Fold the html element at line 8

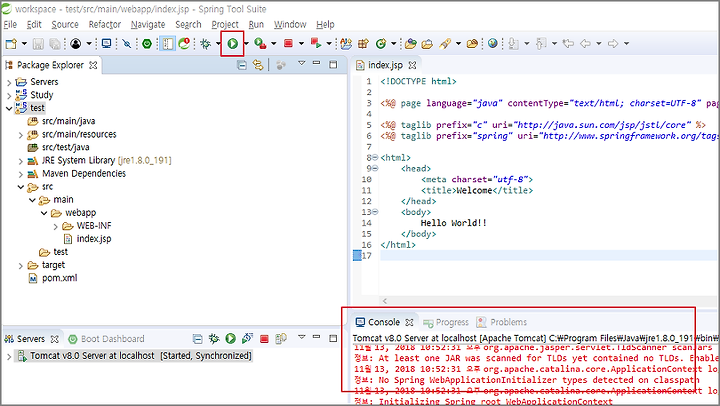pos(375,158)
